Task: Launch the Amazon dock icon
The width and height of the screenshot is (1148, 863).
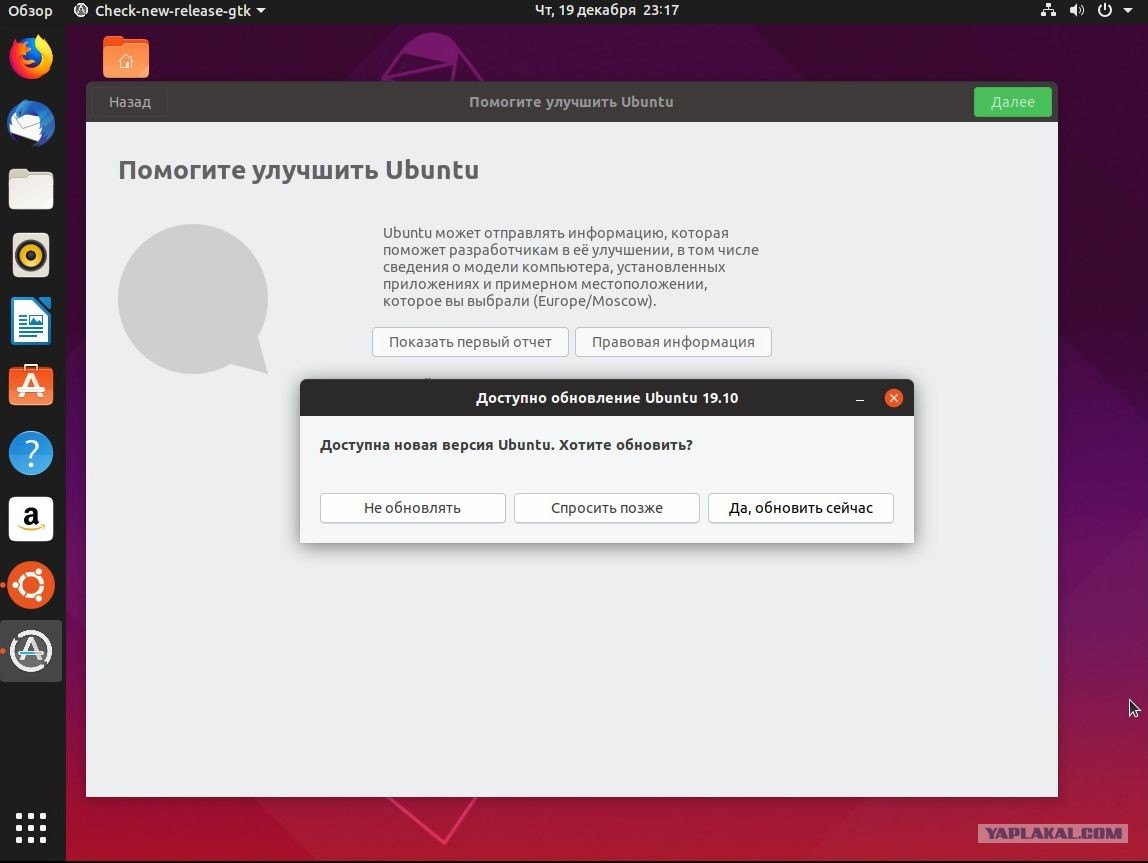Action: point(31,519)
